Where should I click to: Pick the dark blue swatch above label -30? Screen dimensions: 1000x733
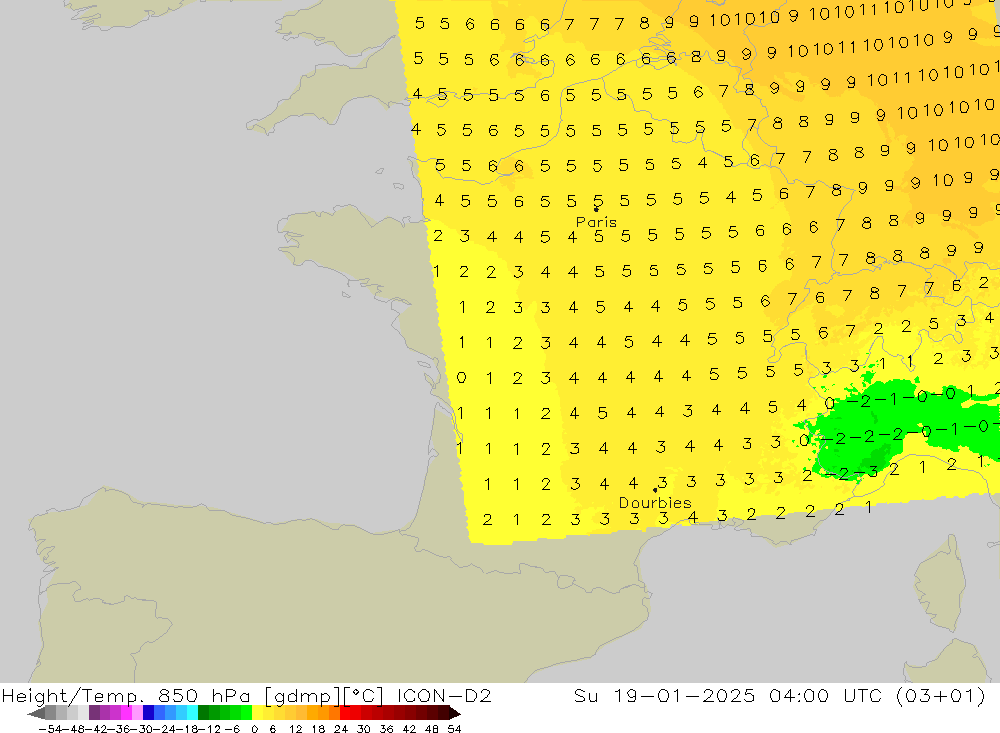point(148,713)
